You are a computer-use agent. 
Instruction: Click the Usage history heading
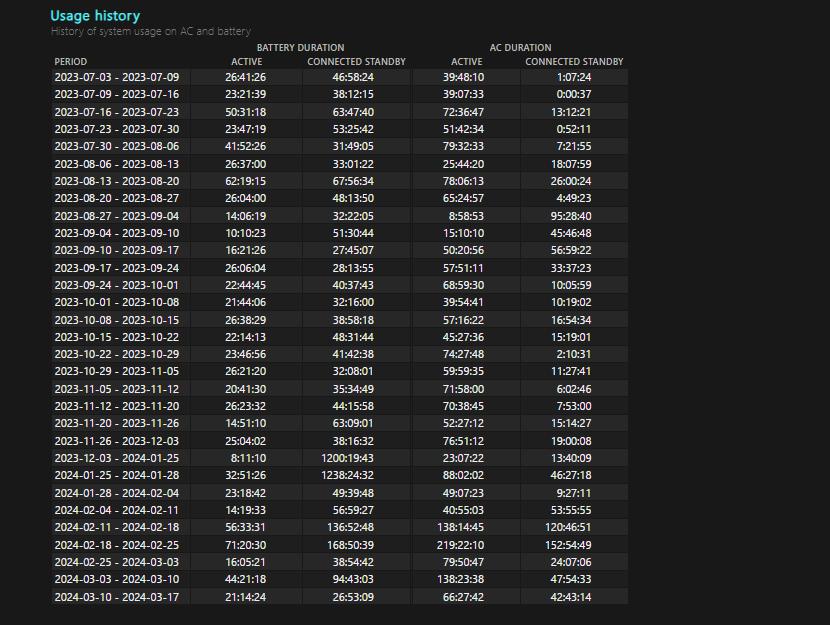click(95, 16)
